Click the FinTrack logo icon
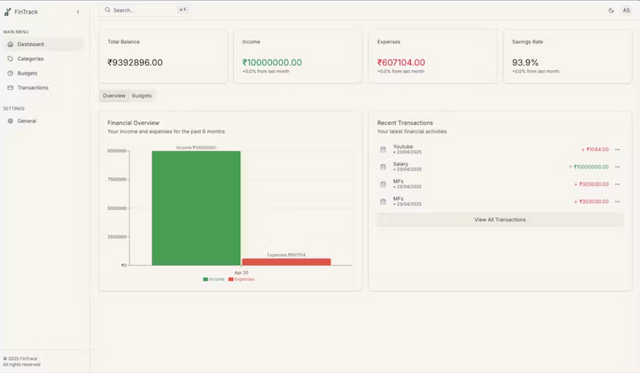Image resolution: width=640 pixels, height=373 pixels. click(7, 12)
